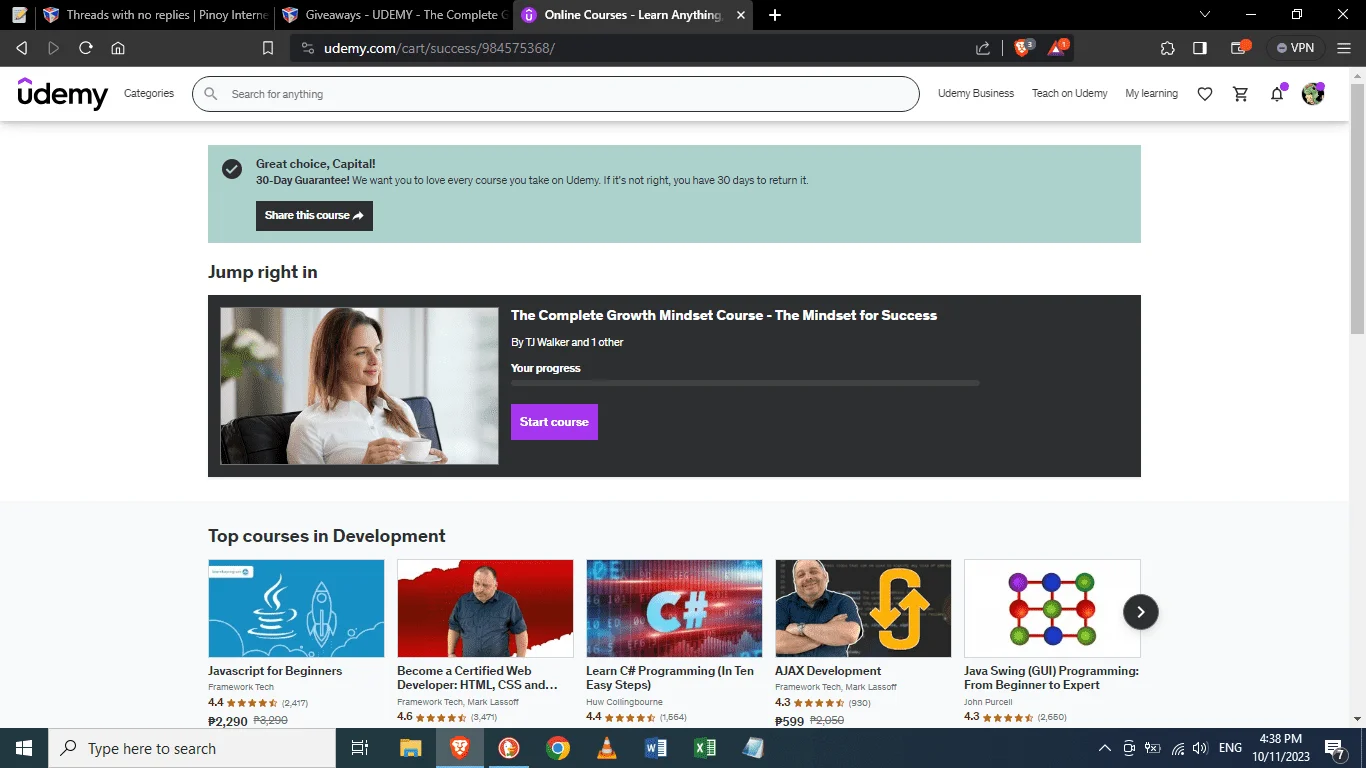Viewport: 1366px width, 768px height.
Task: Open the notifications bell on Udemy
Action: click(x=1277, y=94)
